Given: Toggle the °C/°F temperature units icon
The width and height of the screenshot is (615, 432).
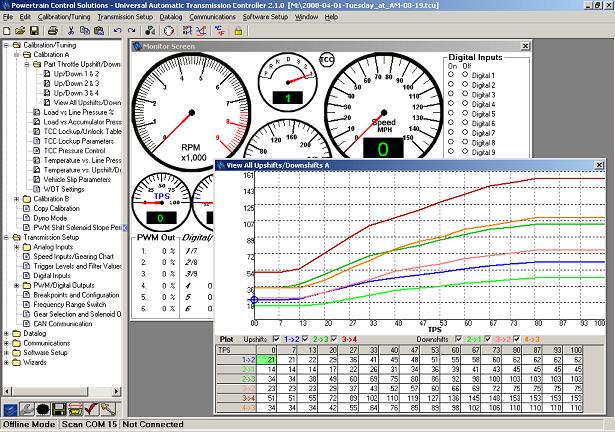Looking at the screenshot, I should click(x=220, y=31).
